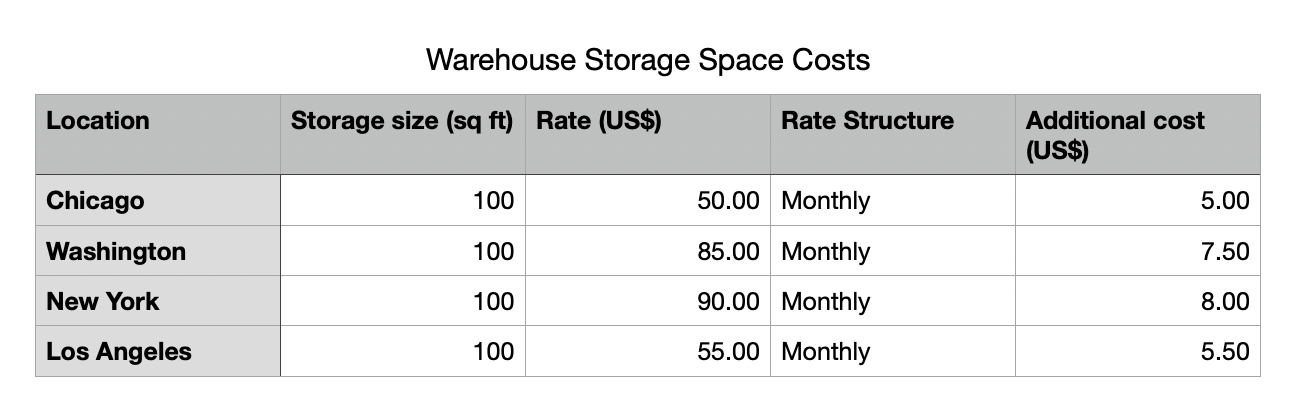Select the 8.00 additional cost cell

[1137, 301]
